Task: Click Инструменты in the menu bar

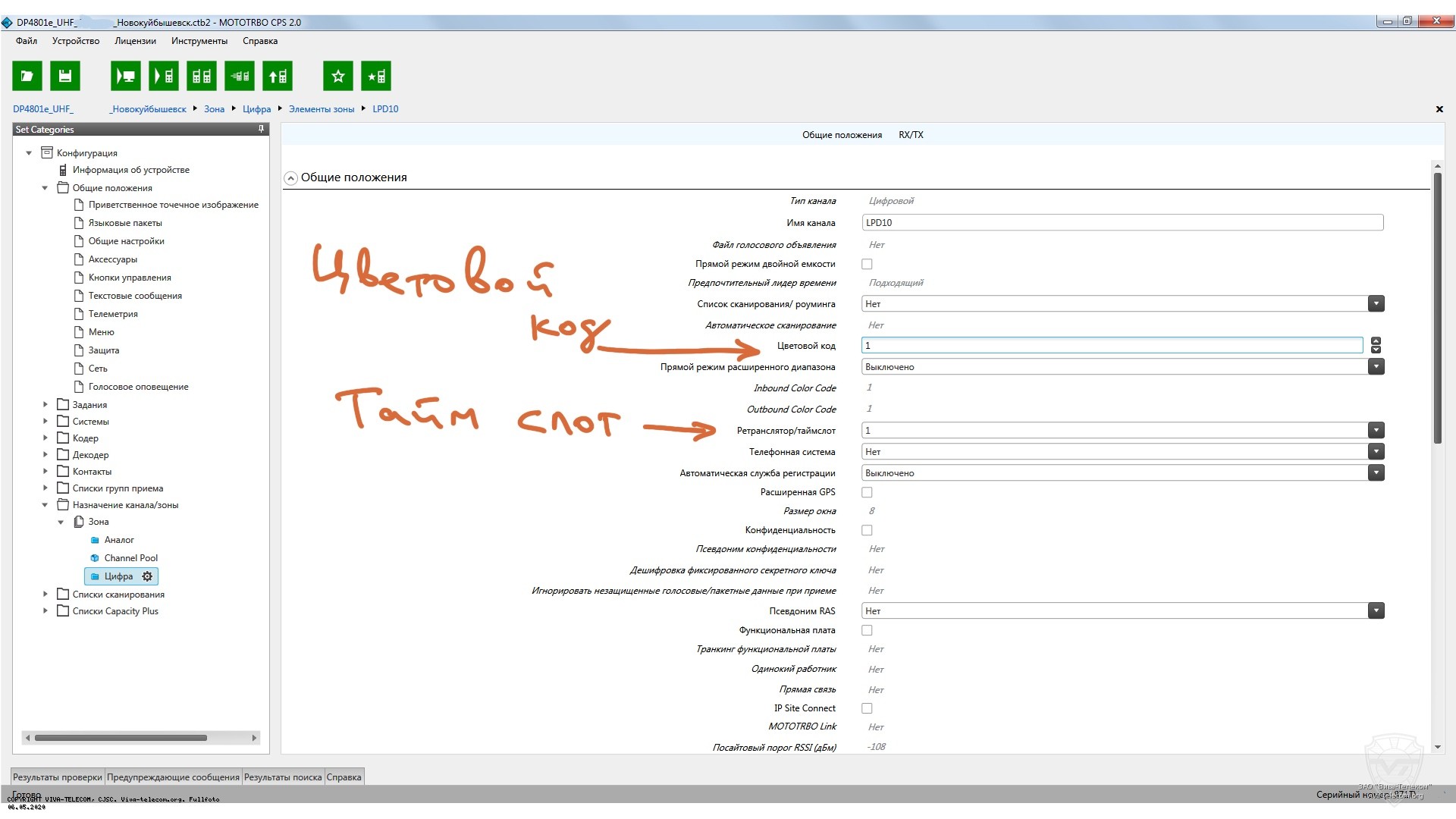Action: [199, 40]
